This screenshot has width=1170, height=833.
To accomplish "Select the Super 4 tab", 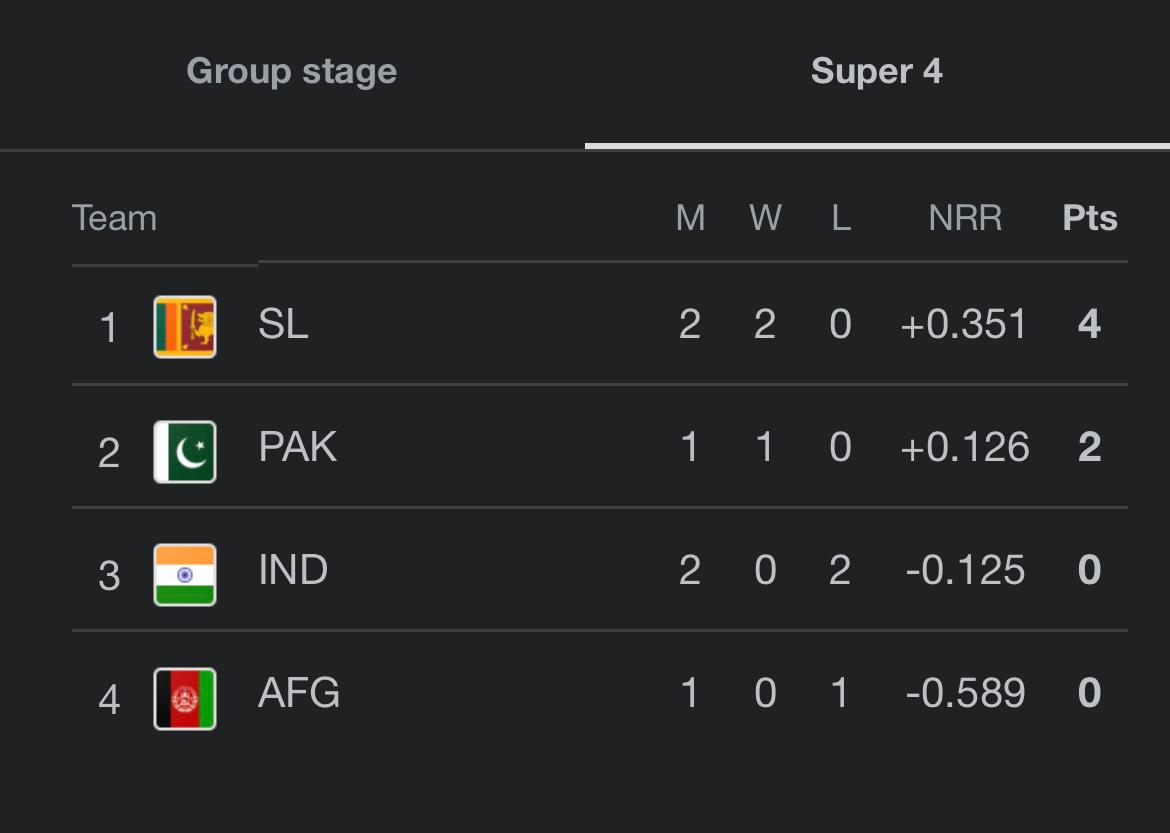I will 876,72.
